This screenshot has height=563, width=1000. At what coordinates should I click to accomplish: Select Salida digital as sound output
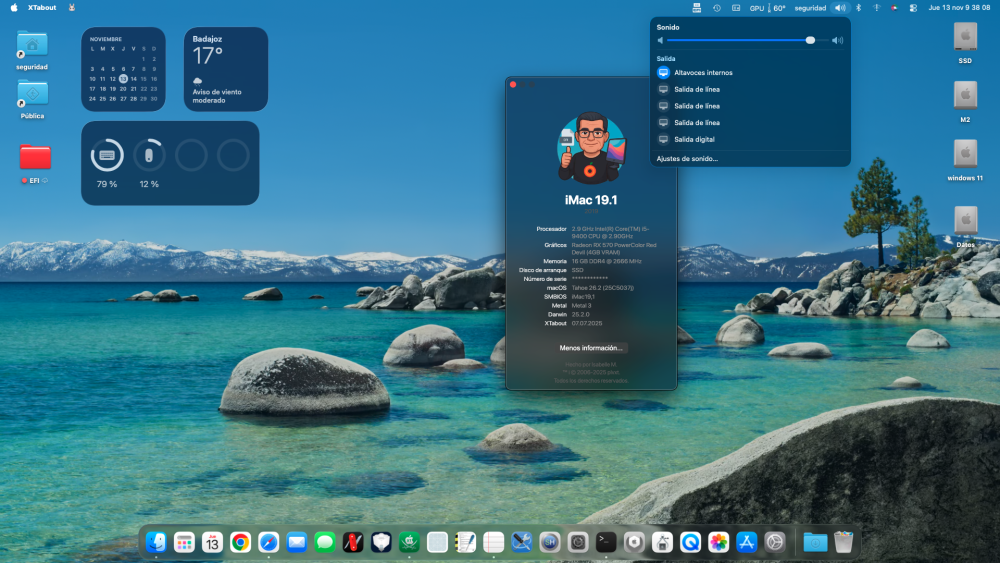click(750, 139)
